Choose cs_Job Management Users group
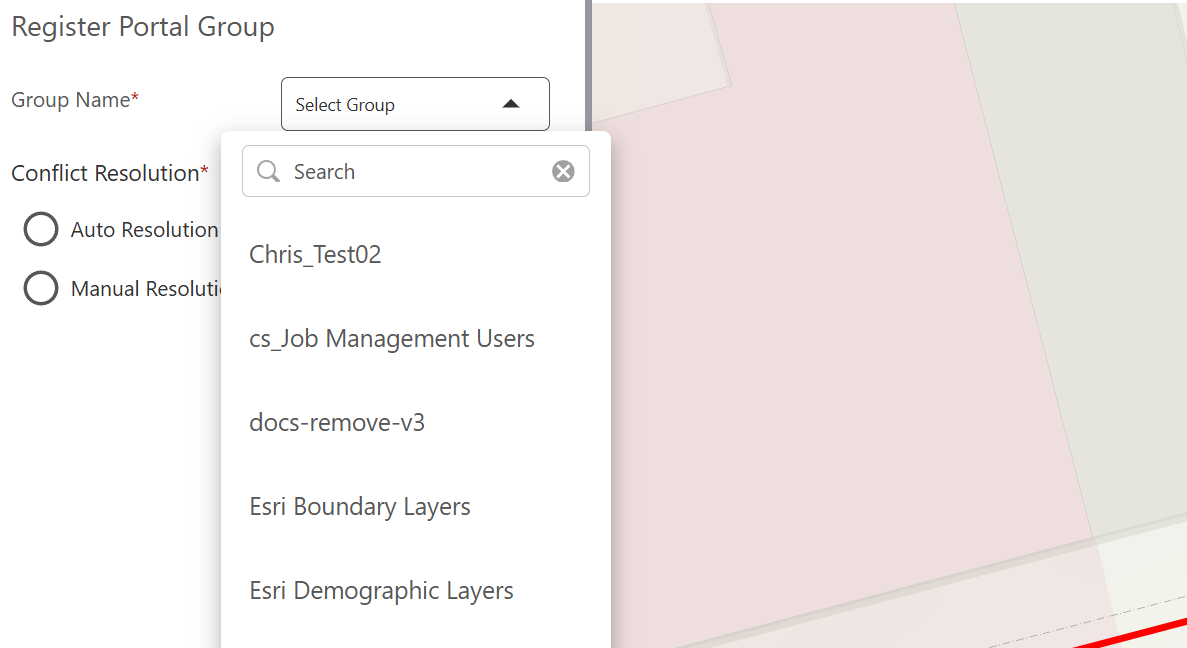The height and width of the screenshot is (648, 1187). click(416, 338)
